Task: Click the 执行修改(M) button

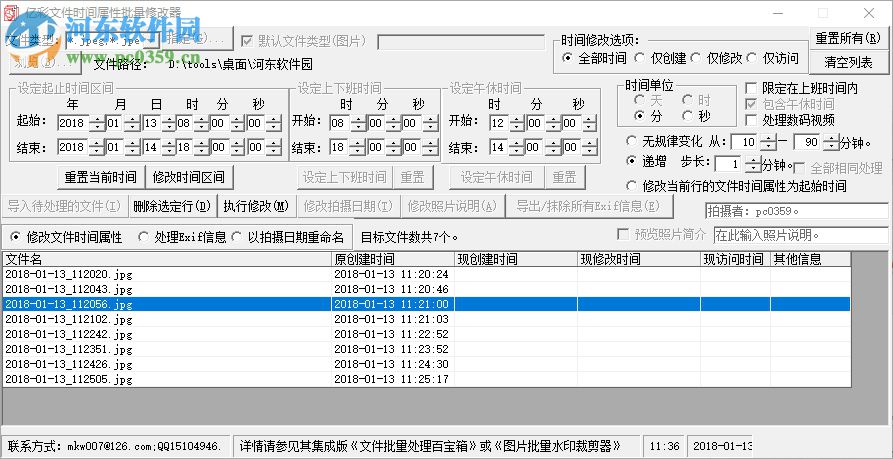Action: click(x=256, y=206)
